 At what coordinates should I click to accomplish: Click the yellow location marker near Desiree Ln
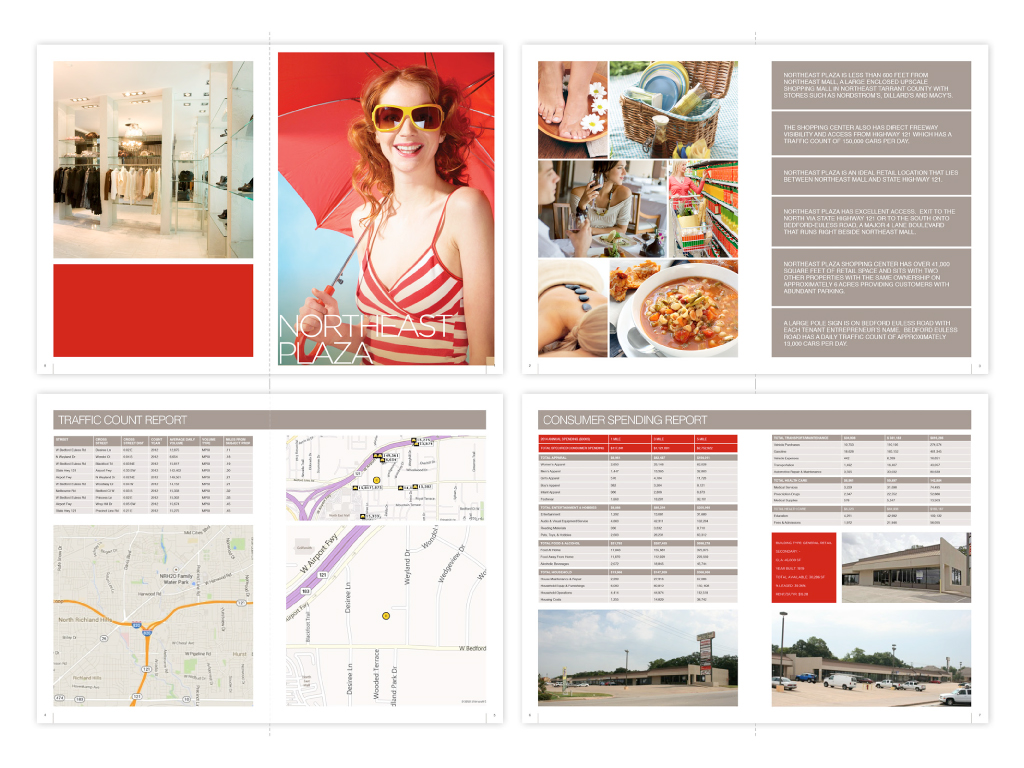(x=386, y=616)
